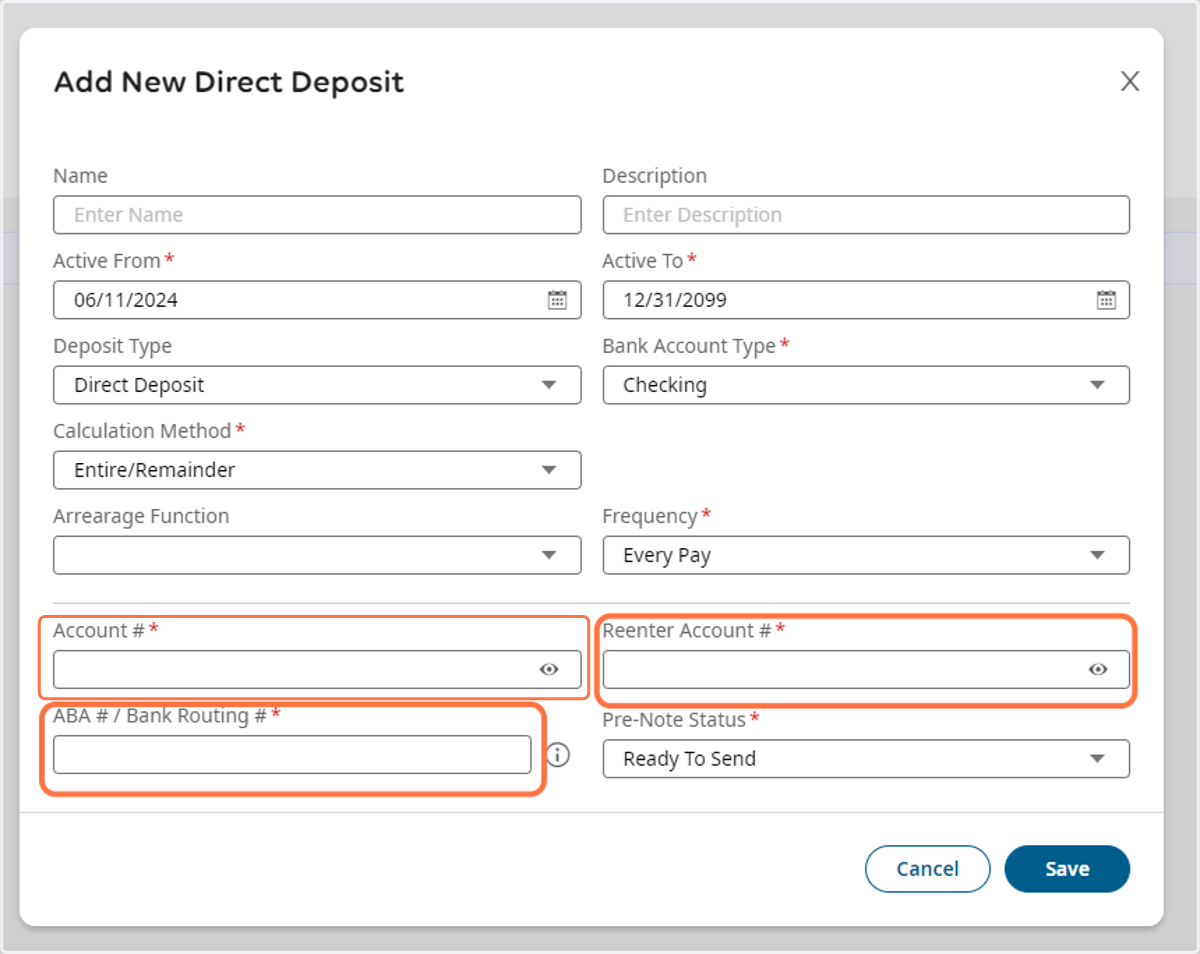Focus the ABA # / Bank Routing # field
Screen dimensions: 1200x954
(292, 755)
